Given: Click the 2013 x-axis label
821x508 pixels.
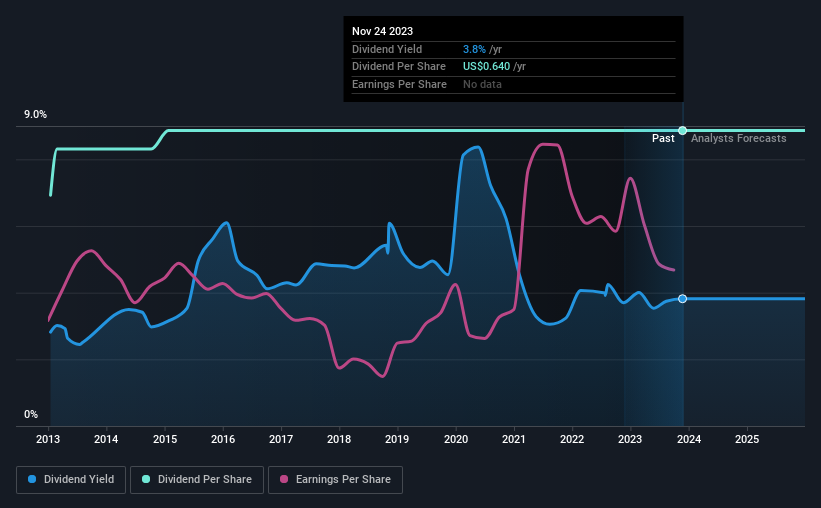Looking at the screenshot, I should click(x=48, y=439).
